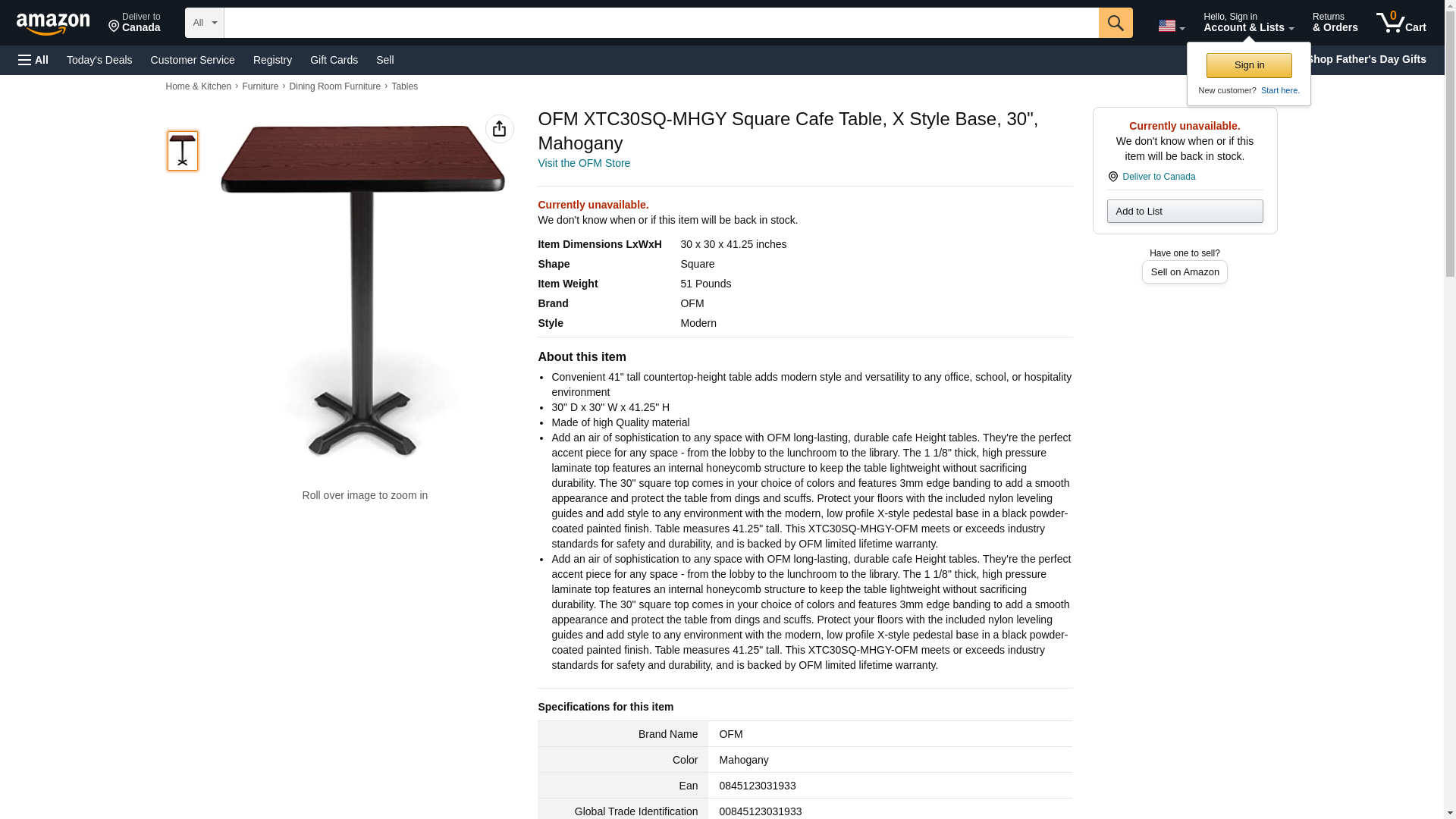1456x819 pixels.
Task: Expand the search category All dropdown
Action: [x=204, y=23]
